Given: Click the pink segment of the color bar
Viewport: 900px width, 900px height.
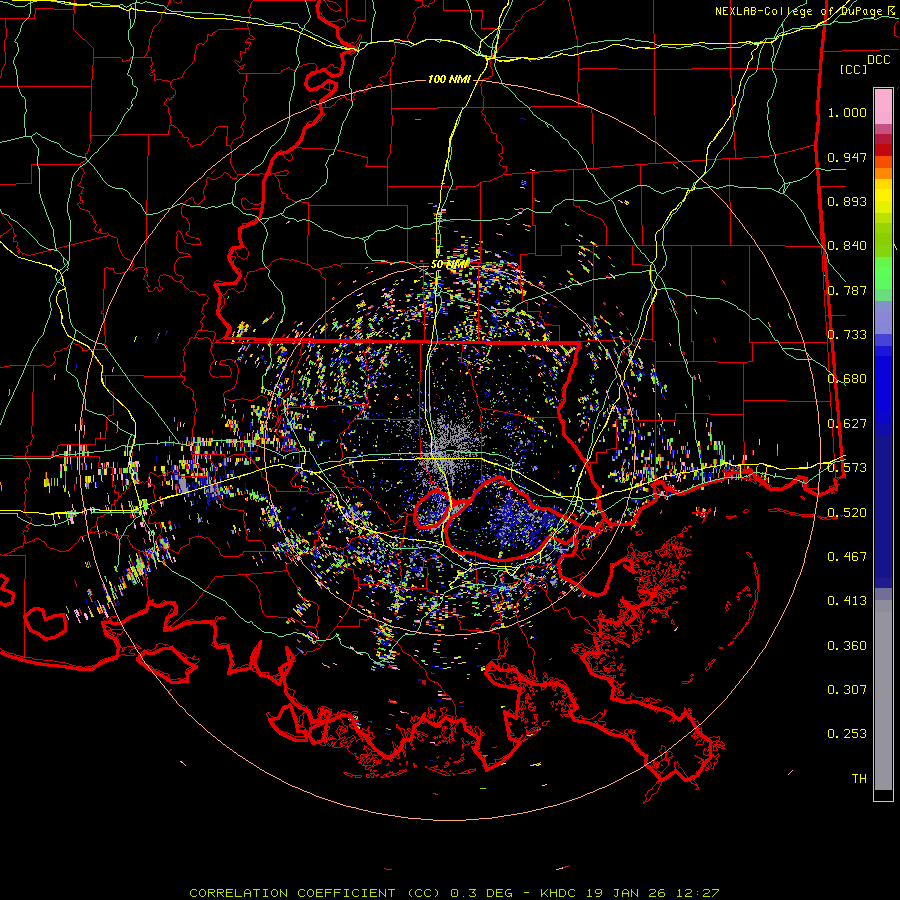Looking at the screenshot, I should coord(883,107).
